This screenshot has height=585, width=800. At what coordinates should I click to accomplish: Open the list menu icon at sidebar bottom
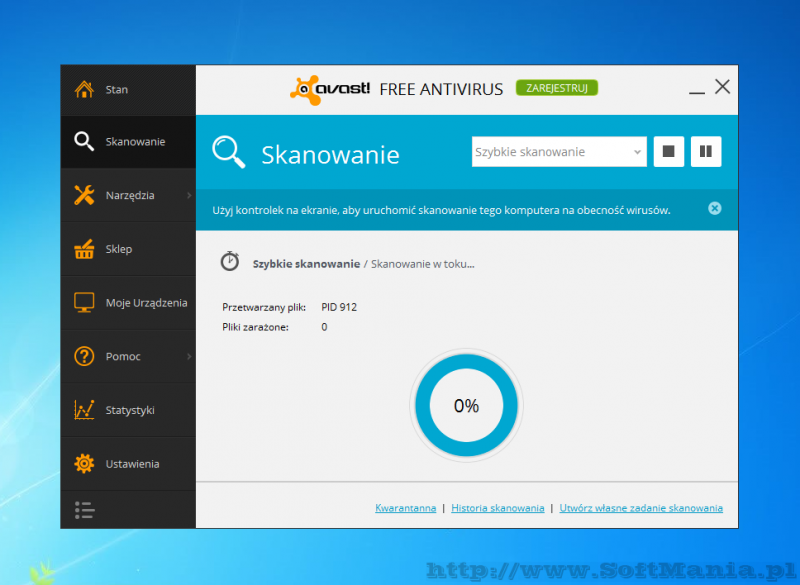[x=85, y=510]
